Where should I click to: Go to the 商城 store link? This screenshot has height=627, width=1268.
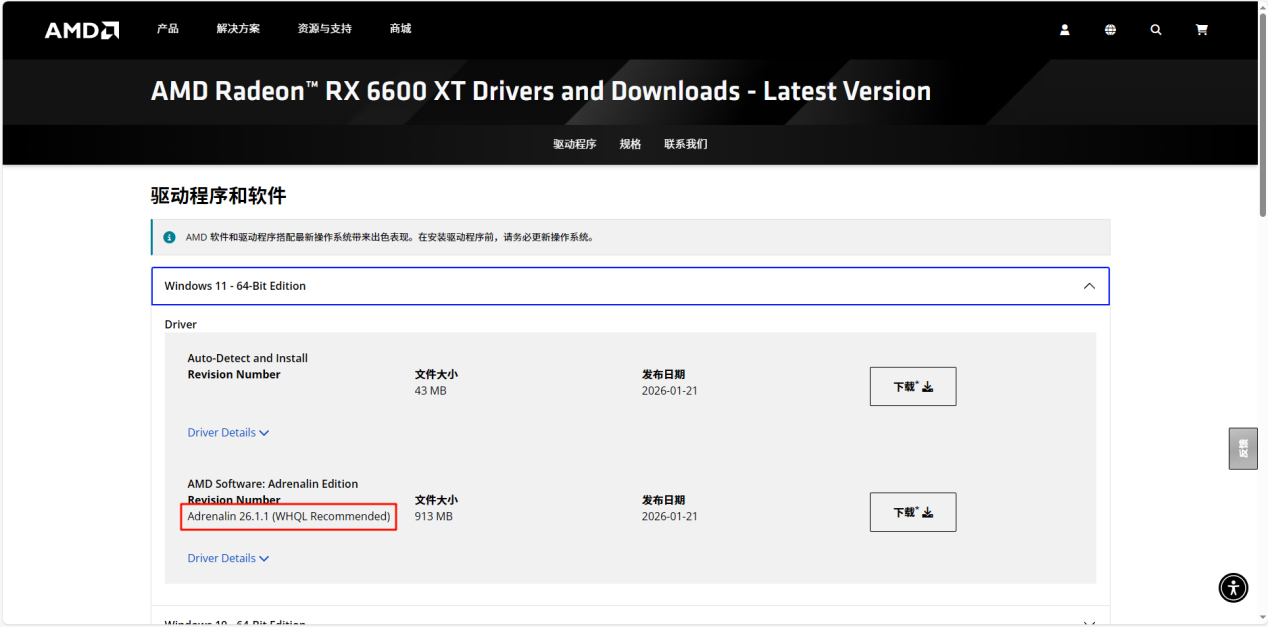(400, 29)
